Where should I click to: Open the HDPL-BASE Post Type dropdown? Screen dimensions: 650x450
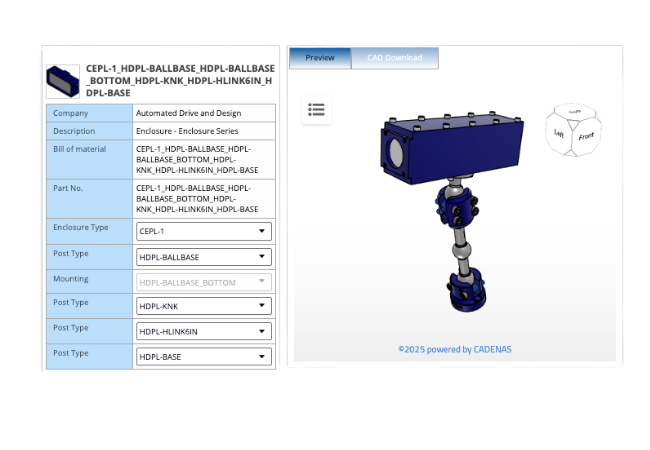pos(203,356)
